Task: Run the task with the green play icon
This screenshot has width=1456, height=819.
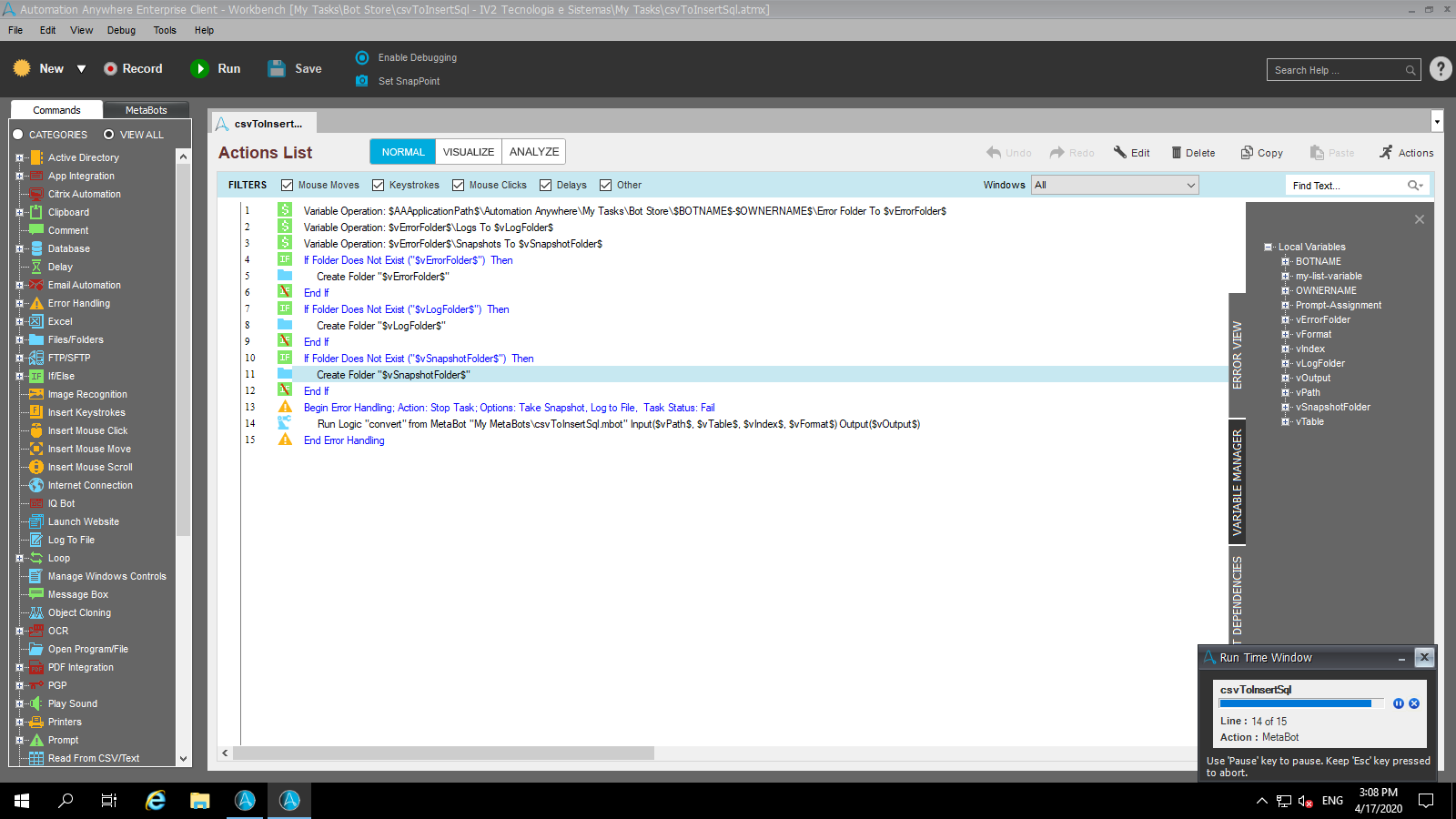Action: [199, 68]
